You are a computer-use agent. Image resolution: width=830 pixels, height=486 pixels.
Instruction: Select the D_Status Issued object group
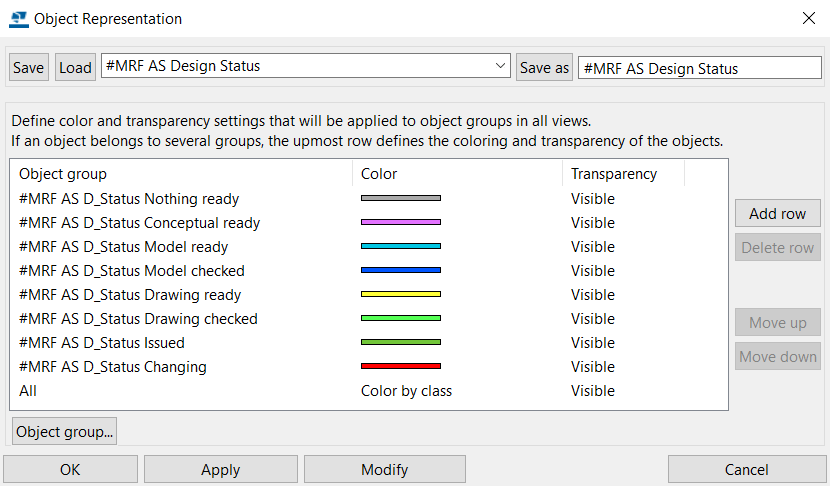click(102, 343)
